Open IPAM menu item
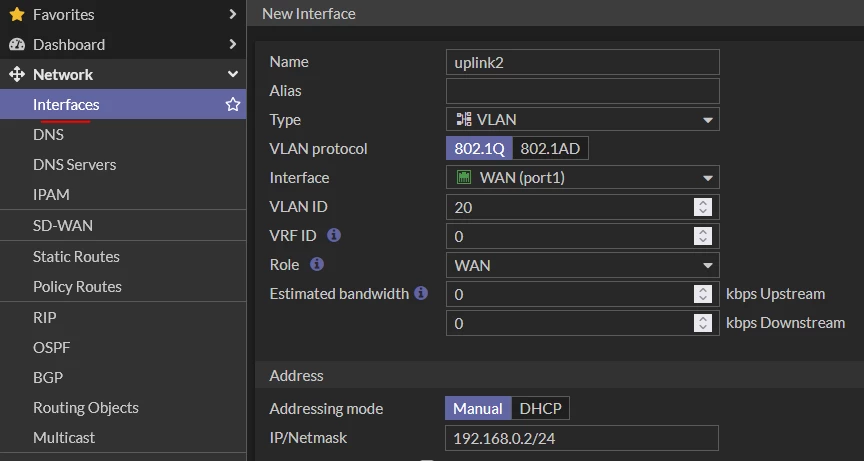The image size is (864, 461). pyautogui.click(x=123, y=194)
